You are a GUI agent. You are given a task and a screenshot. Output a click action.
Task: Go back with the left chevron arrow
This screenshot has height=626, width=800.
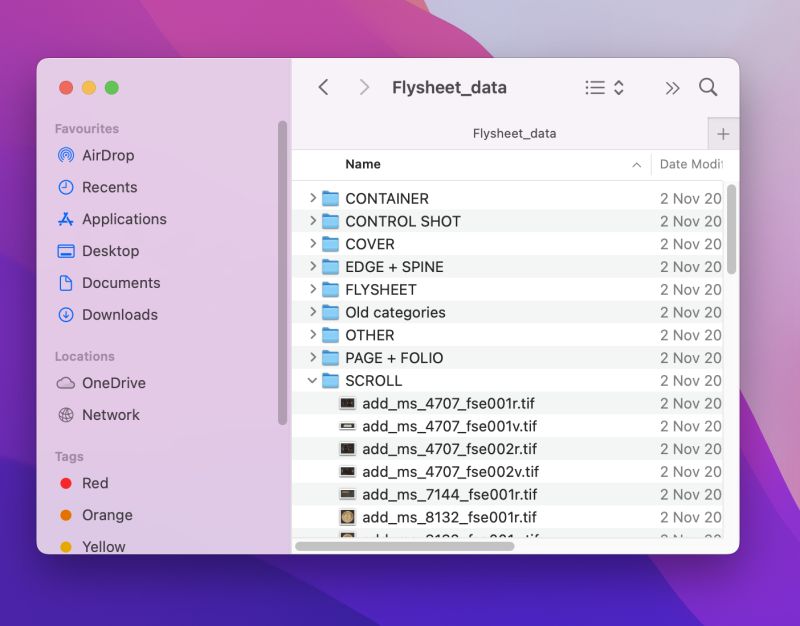pos(323,87)
